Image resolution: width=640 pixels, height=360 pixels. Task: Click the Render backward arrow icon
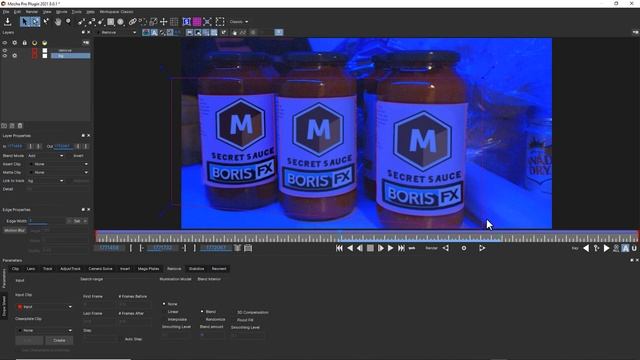446,248
